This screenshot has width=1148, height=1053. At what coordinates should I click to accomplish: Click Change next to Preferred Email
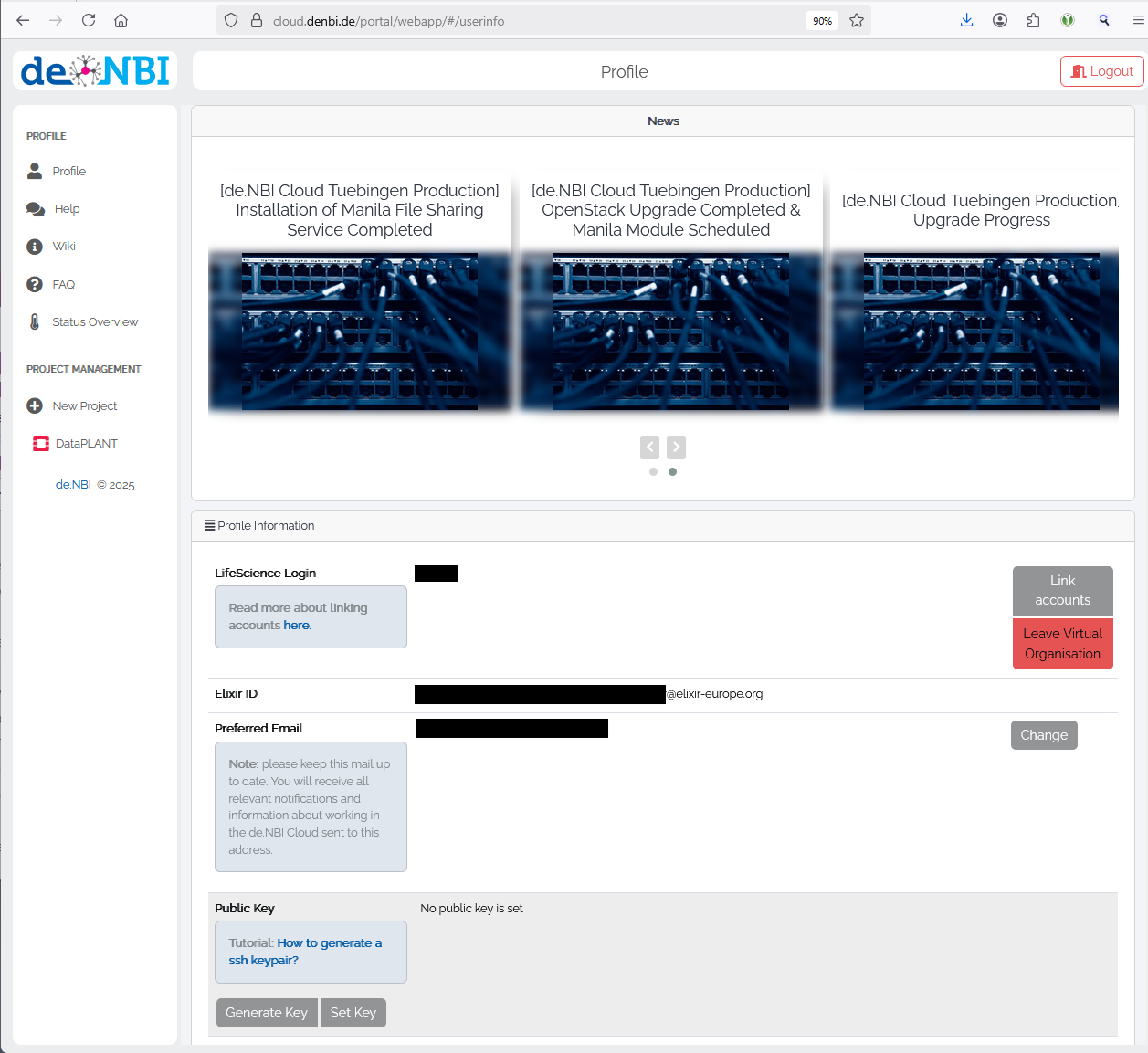[x=1044, y=735]
